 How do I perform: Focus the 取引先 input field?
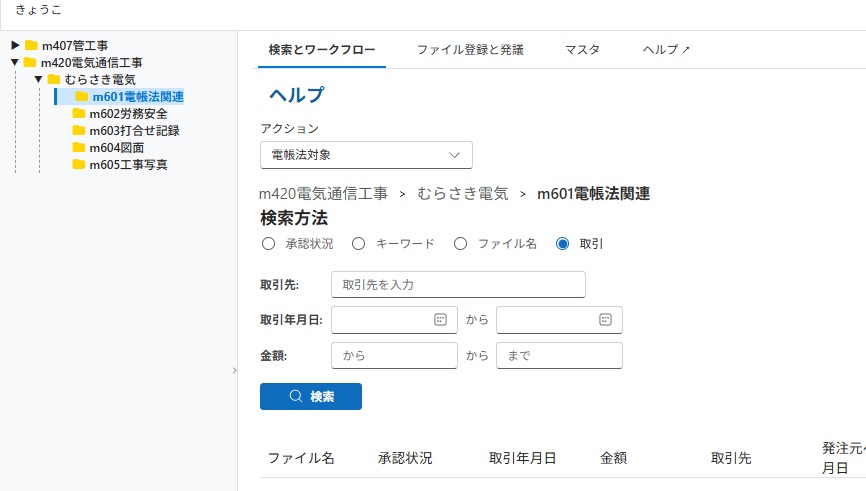pos(457,285)
